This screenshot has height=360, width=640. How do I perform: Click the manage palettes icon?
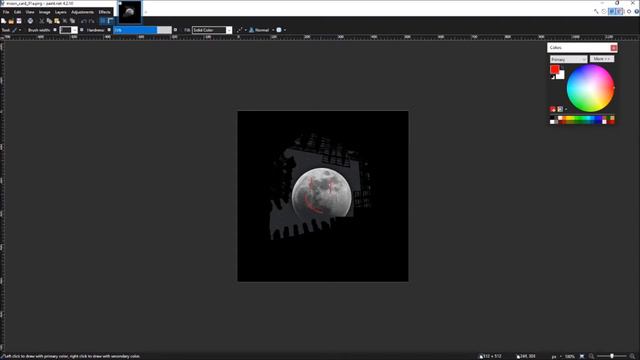click(x=560, y=109)
